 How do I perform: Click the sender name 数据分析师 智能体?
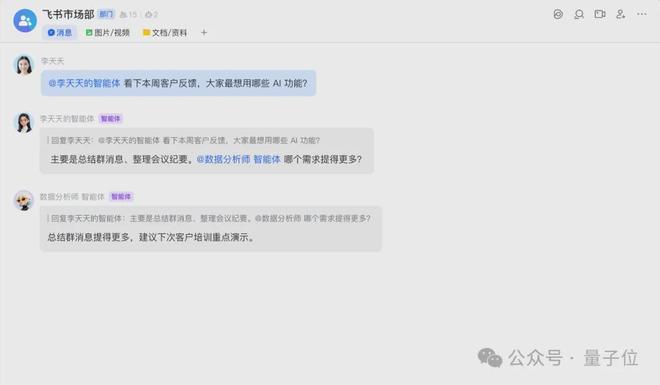[x=72, y=197]
